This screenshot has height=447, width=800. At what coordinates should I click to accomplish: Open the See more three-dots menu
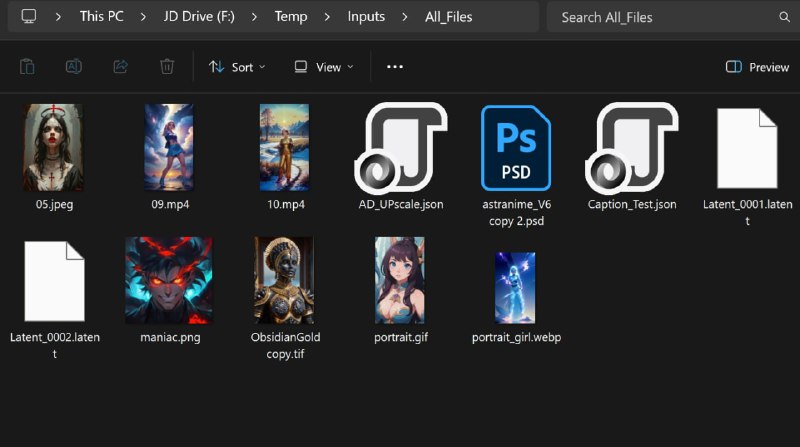[x=395, y=67]
